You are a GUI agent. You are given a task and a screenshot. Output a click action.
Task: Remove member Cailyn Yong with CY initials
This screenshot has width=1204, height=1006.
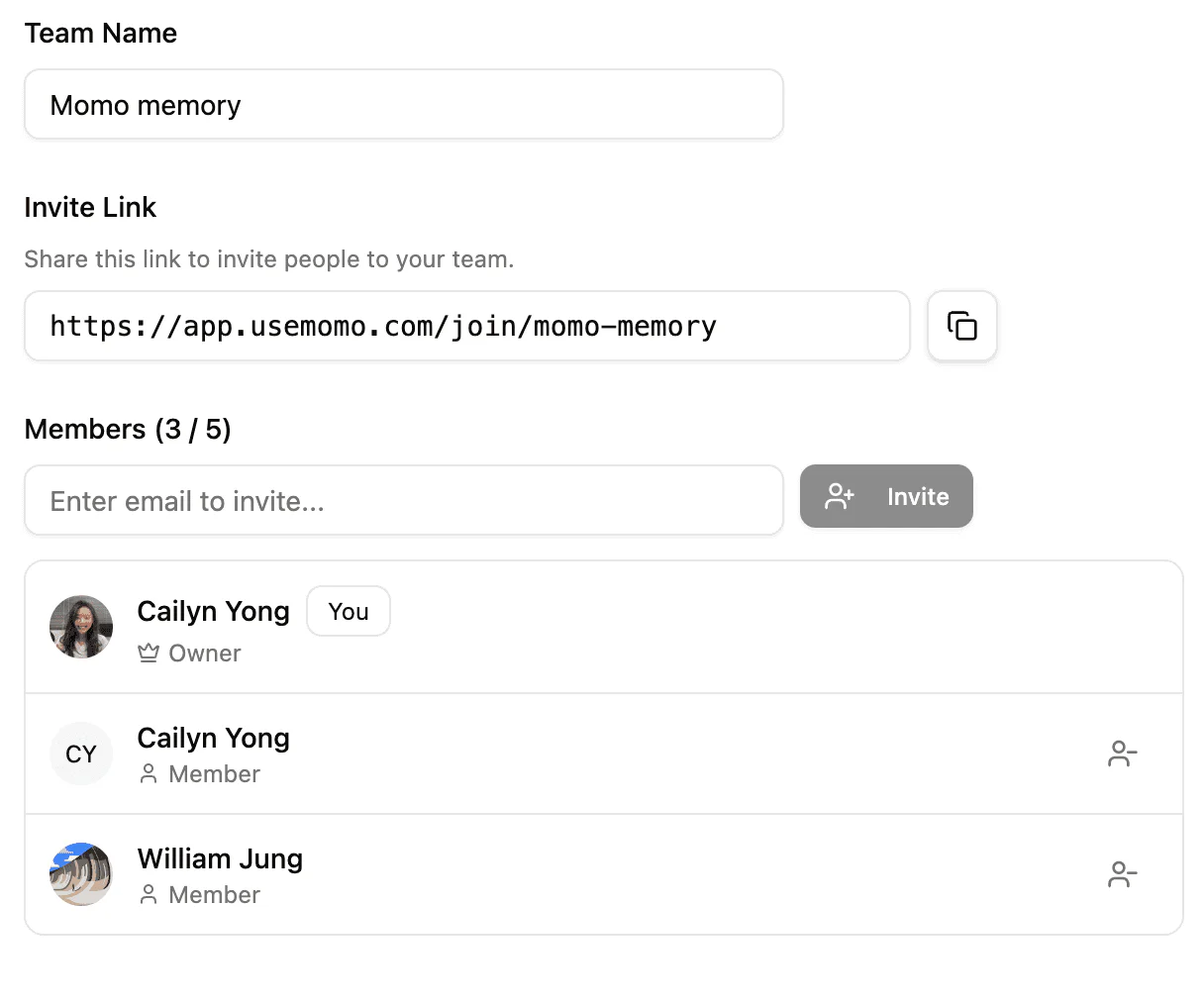[1122, 754]
